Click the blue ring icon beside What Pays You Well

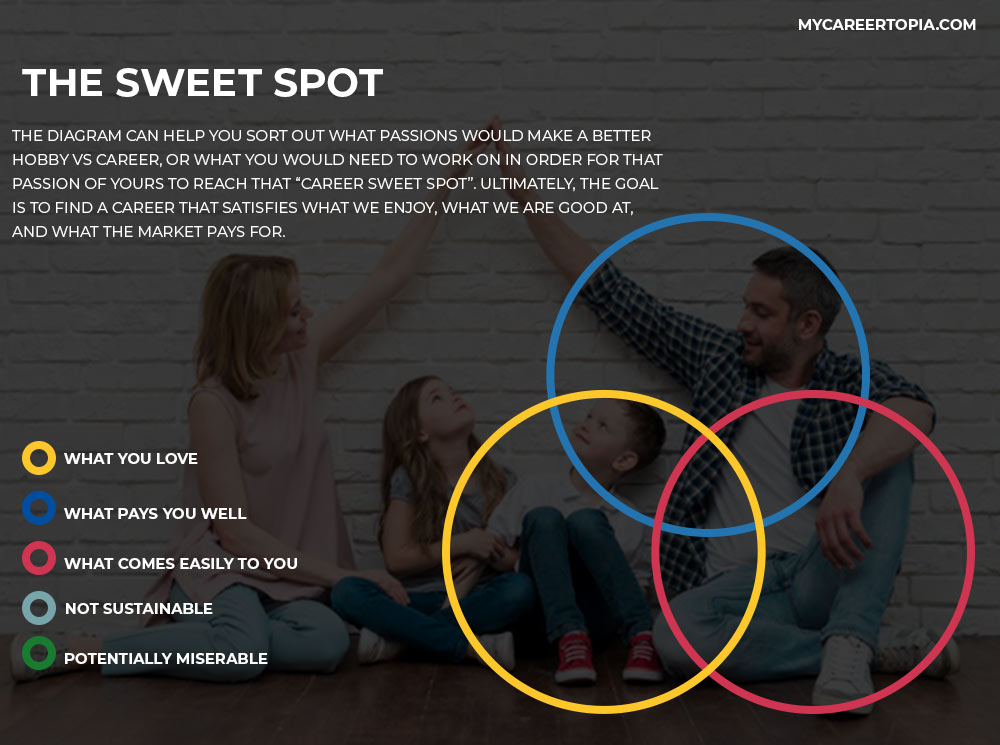tap(38, 508)
